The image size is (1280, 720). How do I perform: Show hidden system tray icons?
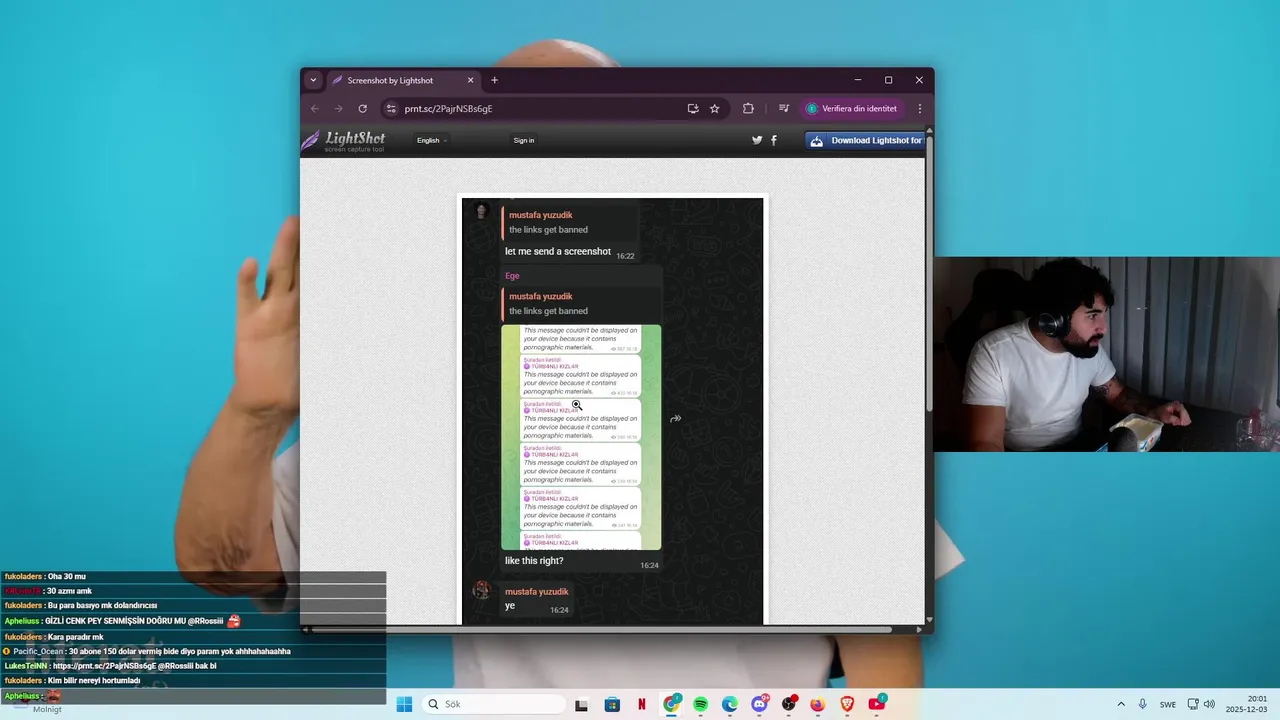click(x=1121, y=704)
